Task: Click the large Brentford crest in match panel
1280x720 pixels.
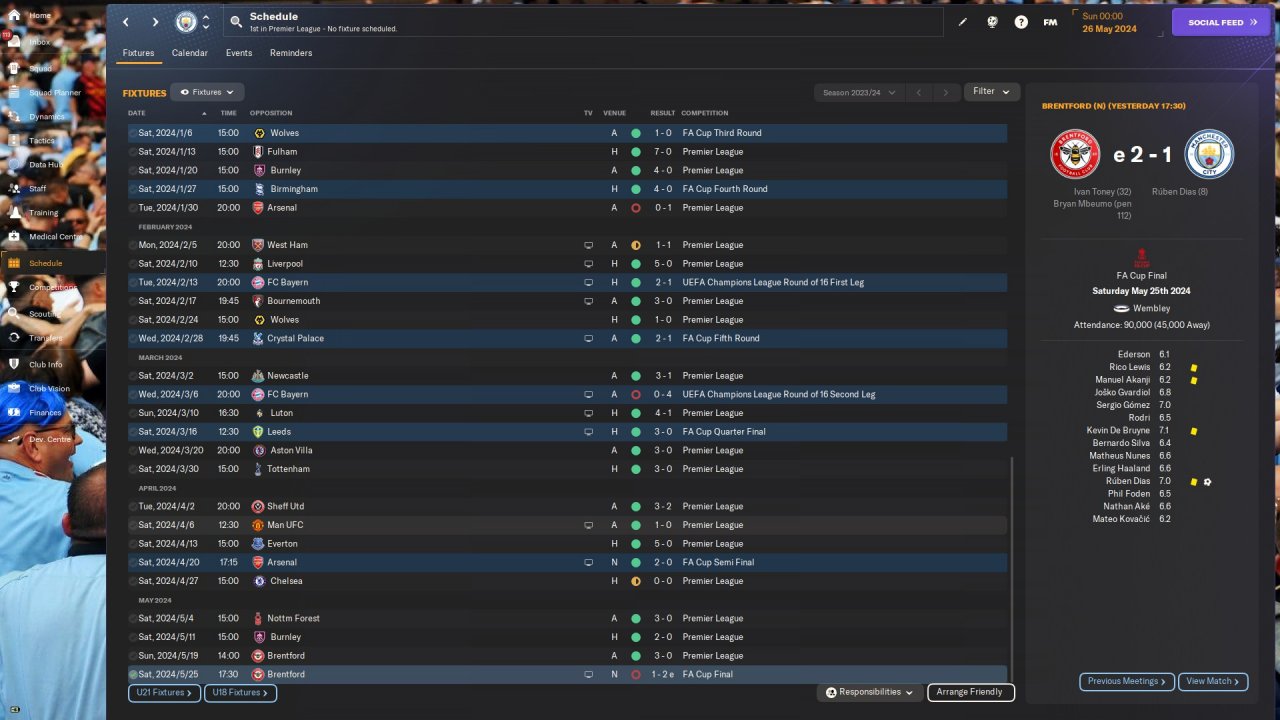Action: (1075, 155)
